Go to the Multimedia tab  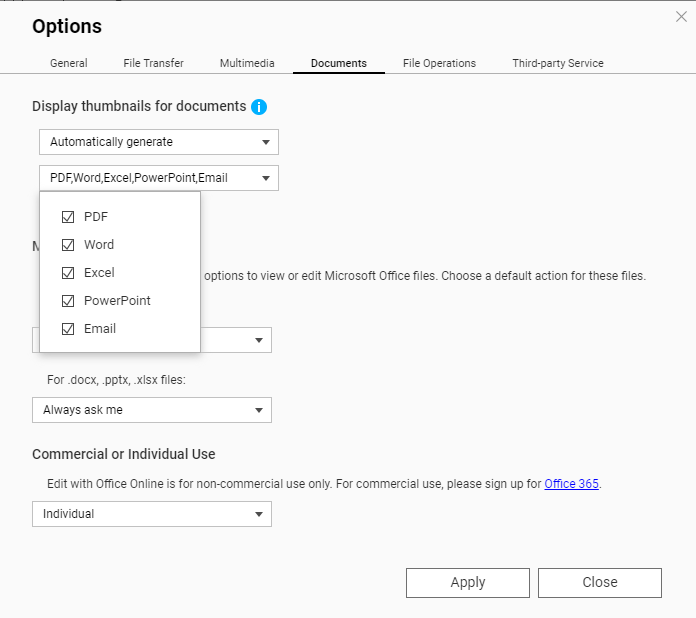click(x=247, y=63)
